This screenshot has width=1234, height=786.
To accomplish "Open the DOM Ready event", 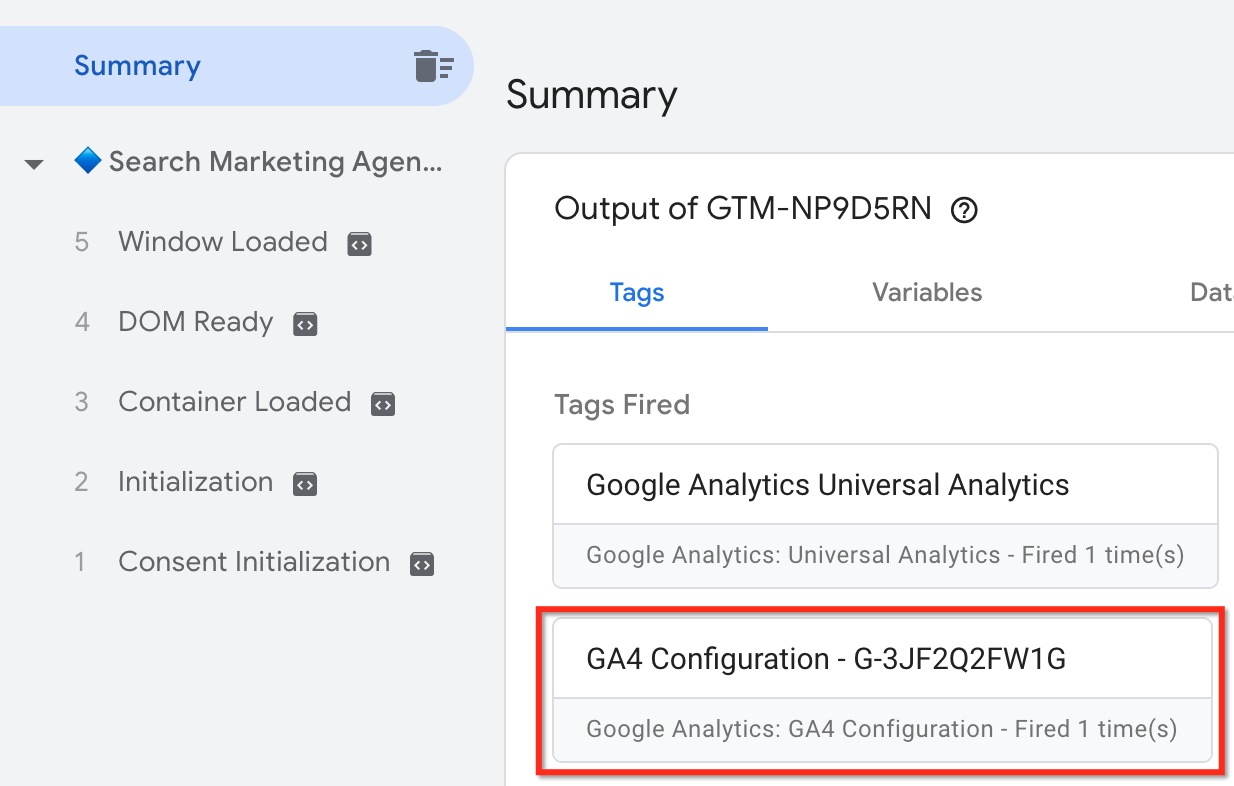I will (196, 322).
